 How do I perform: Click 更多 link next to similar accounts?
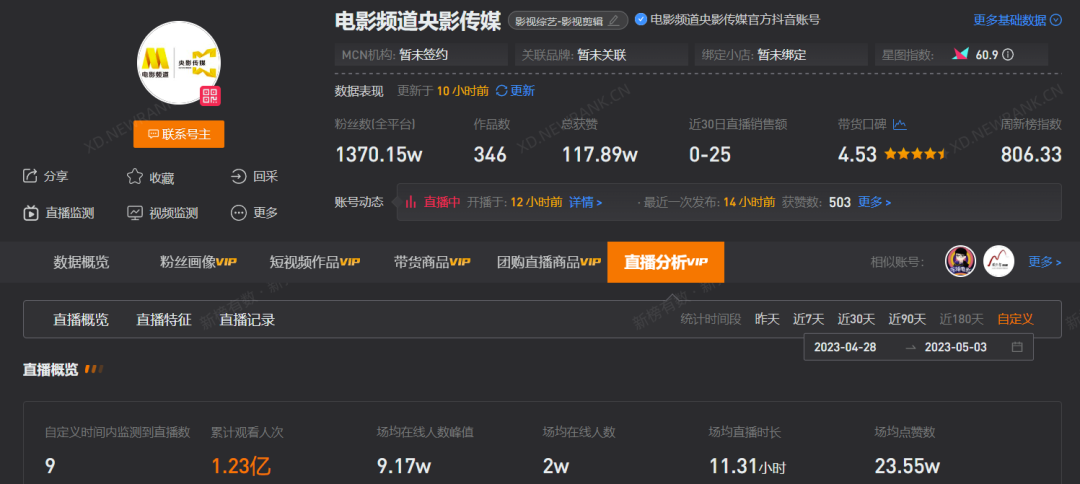tap(1045, 262)
